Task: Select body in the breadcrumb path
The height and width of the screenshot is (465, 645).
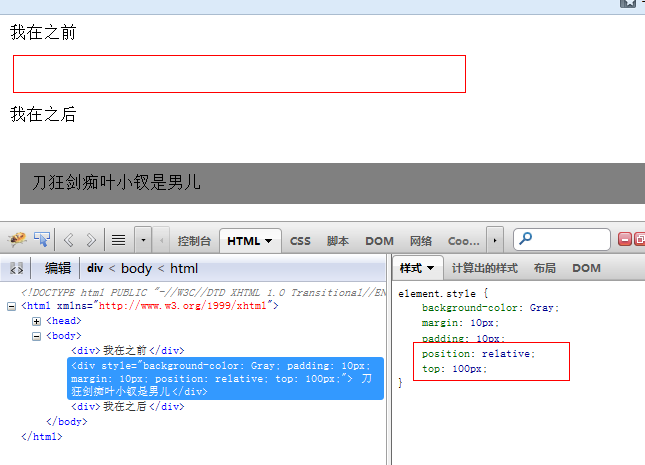Action: point(136,269)
